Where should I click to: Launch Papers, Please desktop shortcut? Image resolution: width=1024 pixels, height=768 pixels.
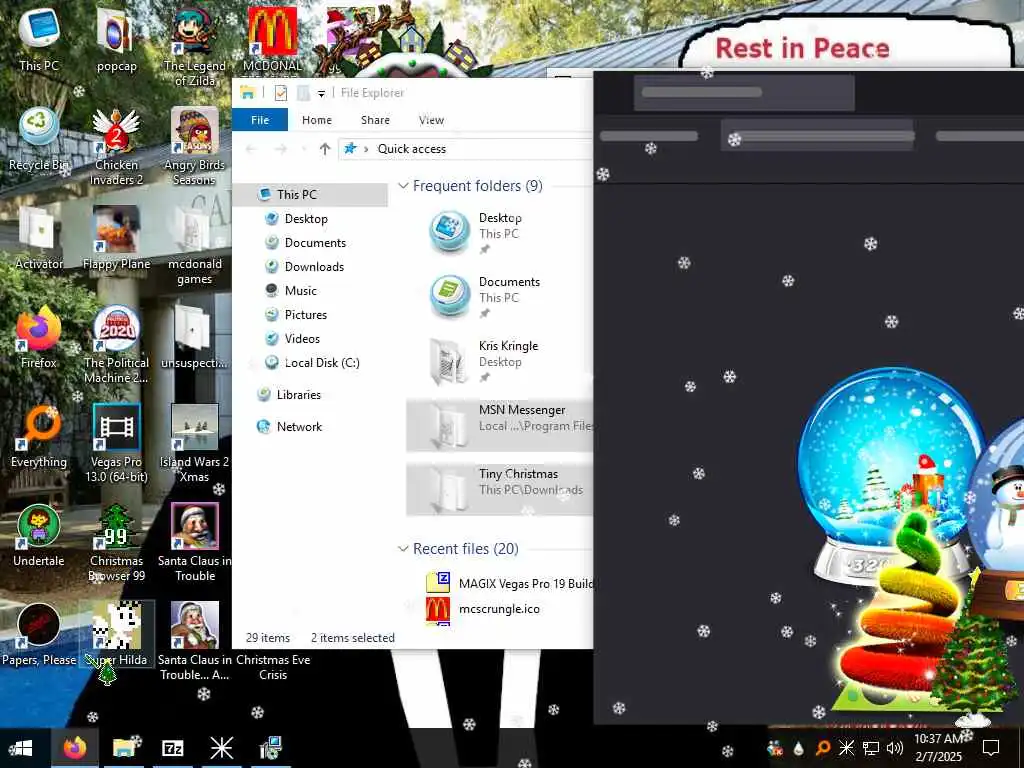click(x=39, y=635)
